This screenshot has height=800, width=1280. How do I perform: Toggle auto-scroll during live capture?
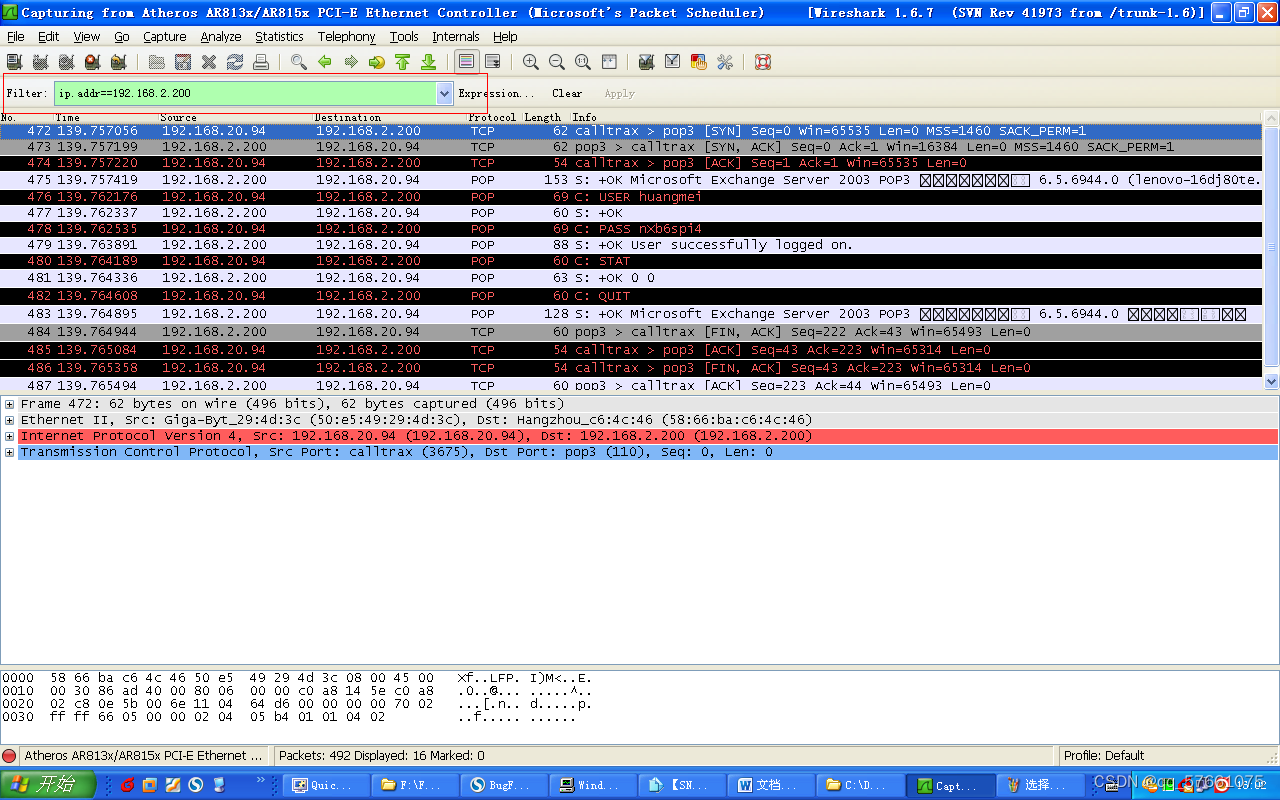492,62
